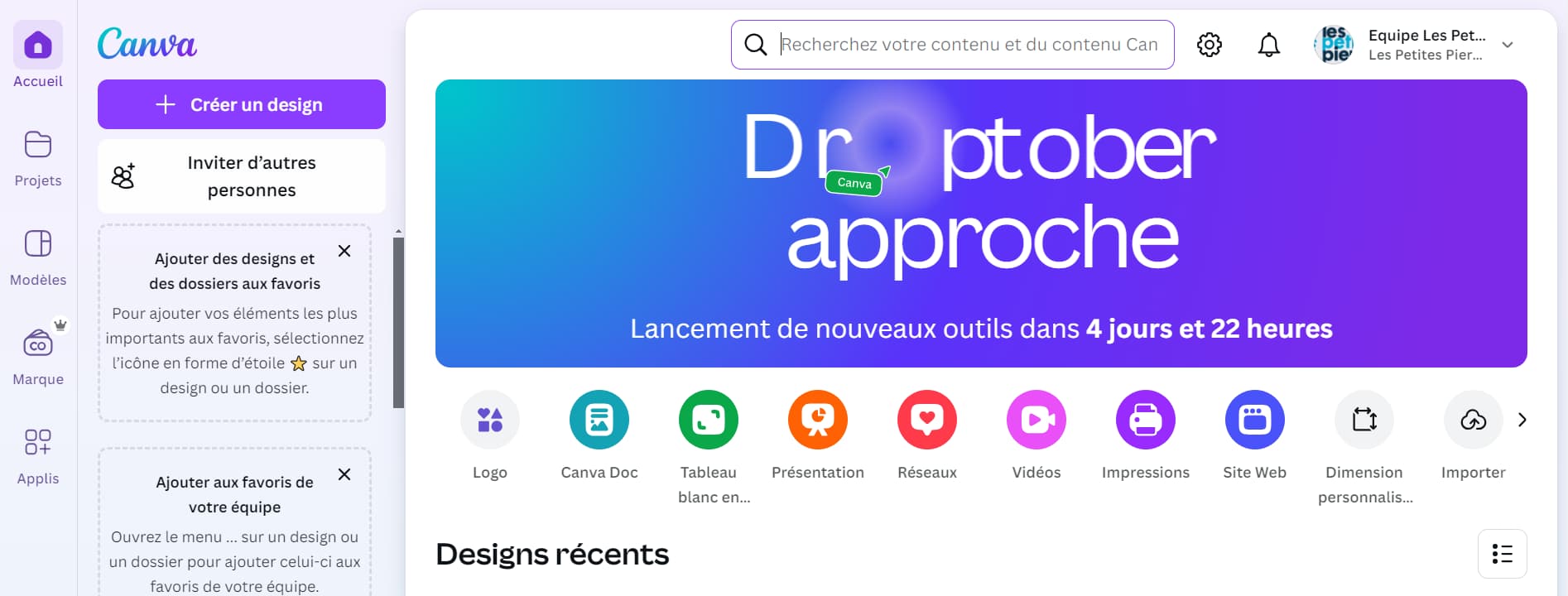Select the Vidéos icon
The image size is (1568, 596).
click(1037, 420)
